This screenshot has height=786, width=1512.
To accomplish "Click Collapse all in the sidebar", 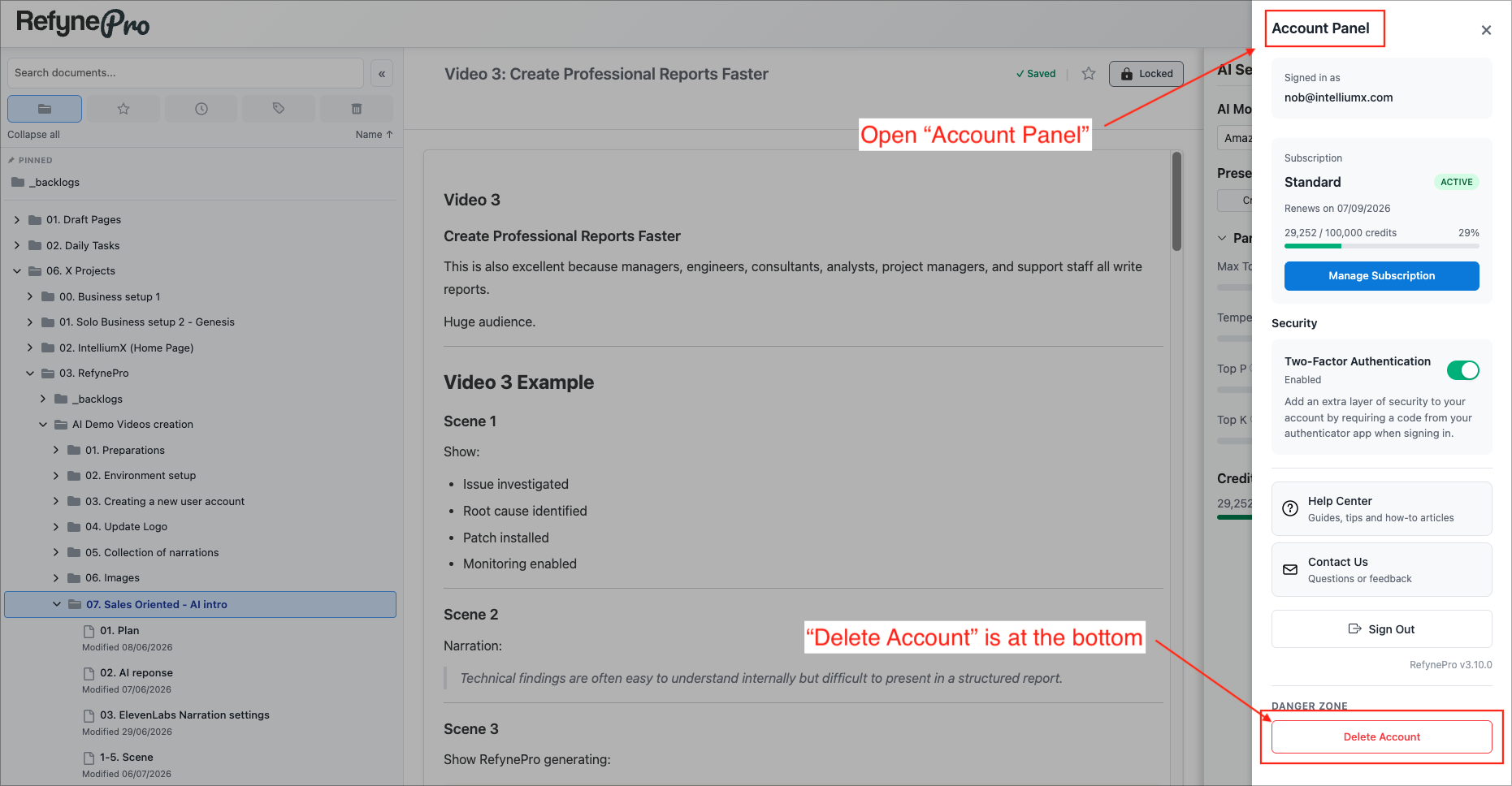I will point(33,135).
